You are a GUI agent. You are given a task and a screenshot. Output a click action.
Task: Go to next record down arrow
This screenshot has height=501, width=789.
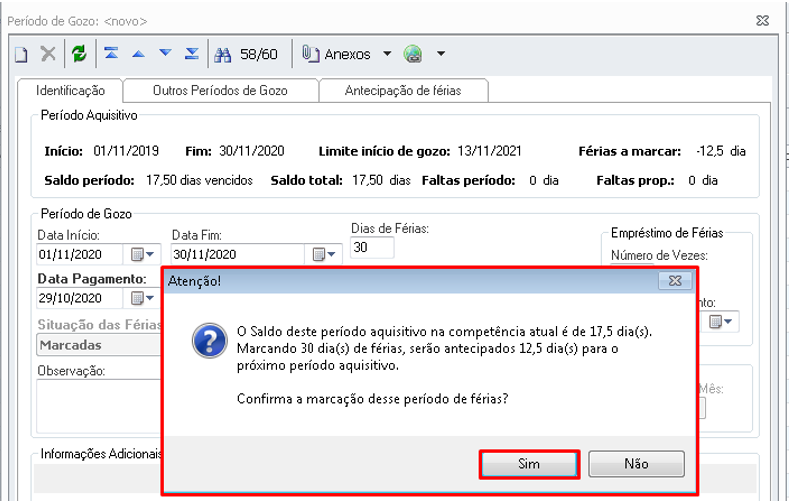click(x=165, y=53)
